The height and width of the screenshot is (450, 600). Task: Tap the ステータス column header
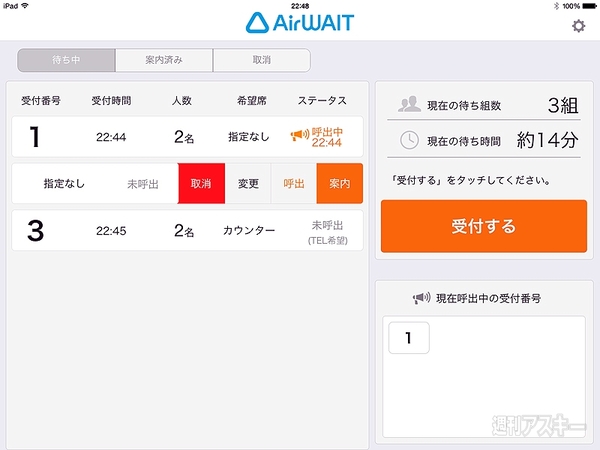(322, 101)
